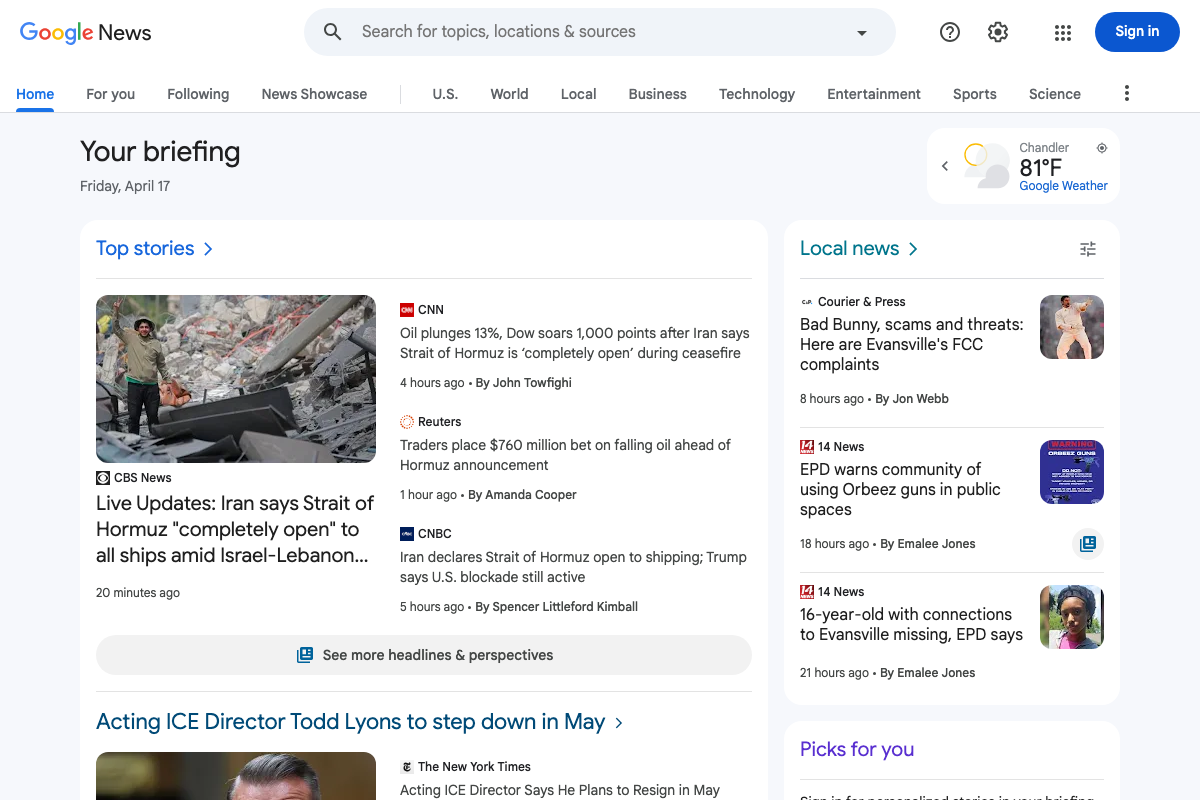Open the For you tab
Image resolution: width=1200 pixels, height=800 pixels.
tap(110, 94)
